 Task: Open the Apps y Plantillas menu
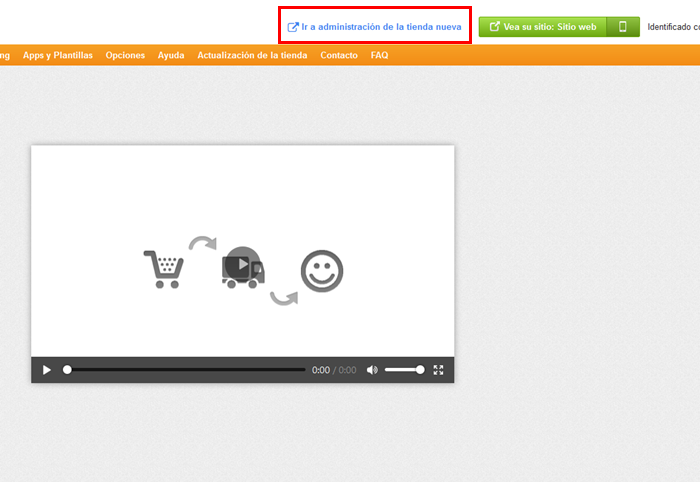coord(58,55)
